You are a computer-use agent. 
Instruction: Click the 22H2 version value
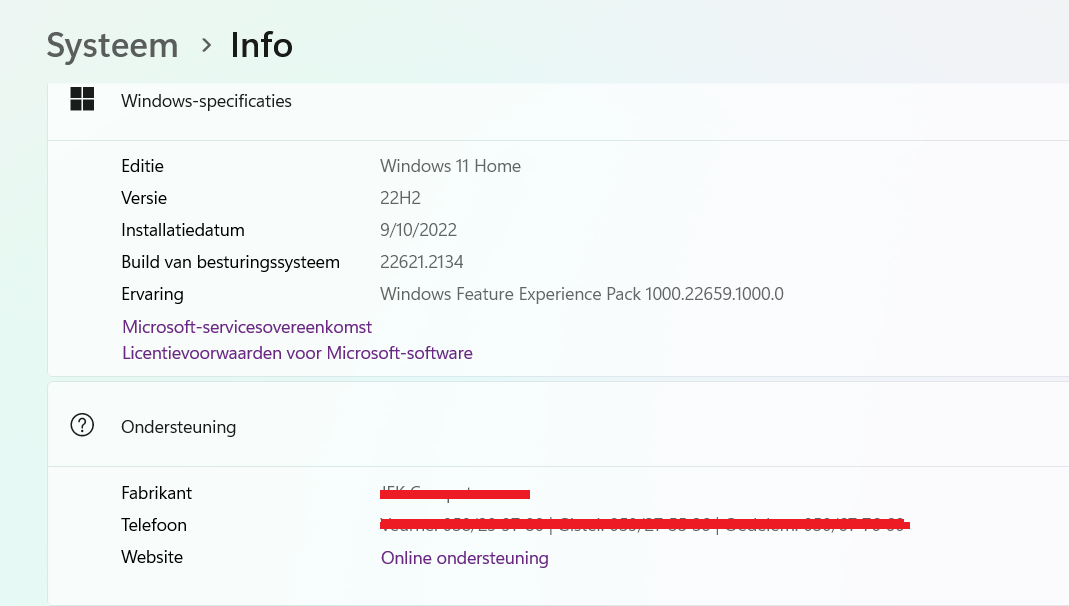click(x=399, y=198)
